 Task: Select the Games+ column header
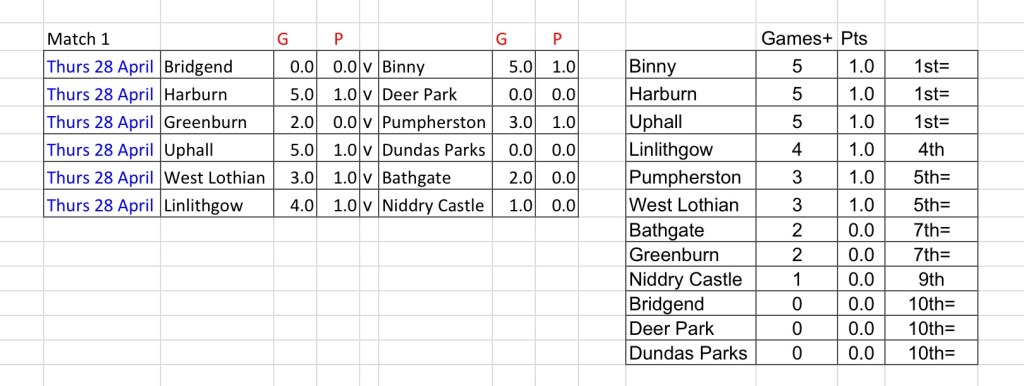point(797,39)
